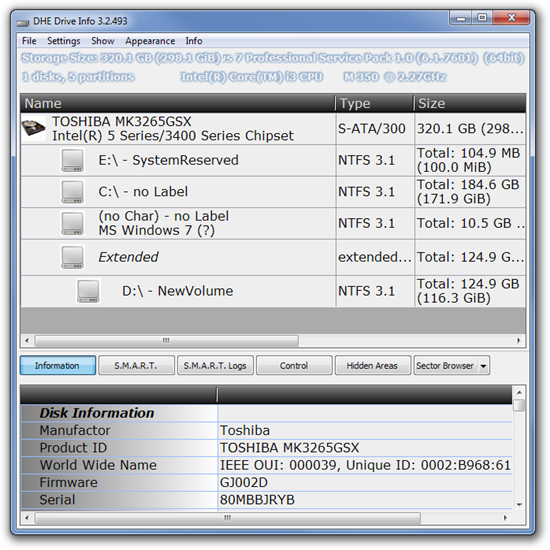Open the Appearance menu
The width and height of the screenshot is (550, 550).
150,41
